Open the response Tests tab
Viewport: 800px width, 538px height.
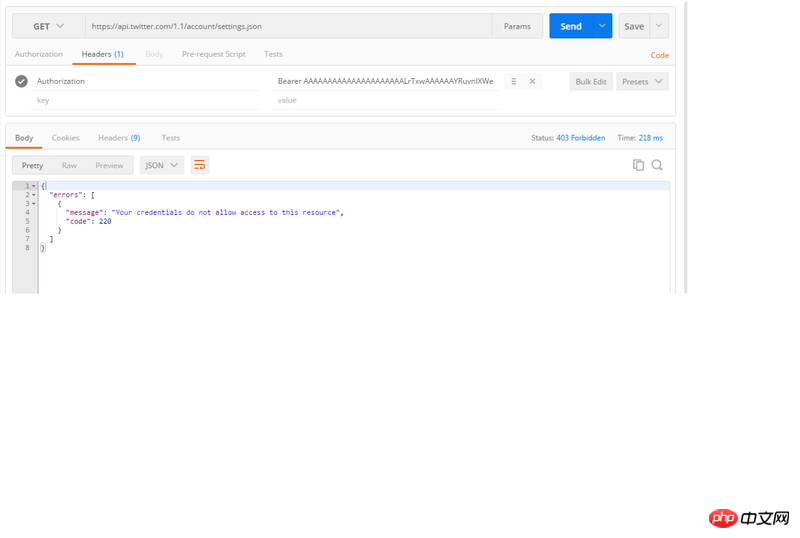171,138
